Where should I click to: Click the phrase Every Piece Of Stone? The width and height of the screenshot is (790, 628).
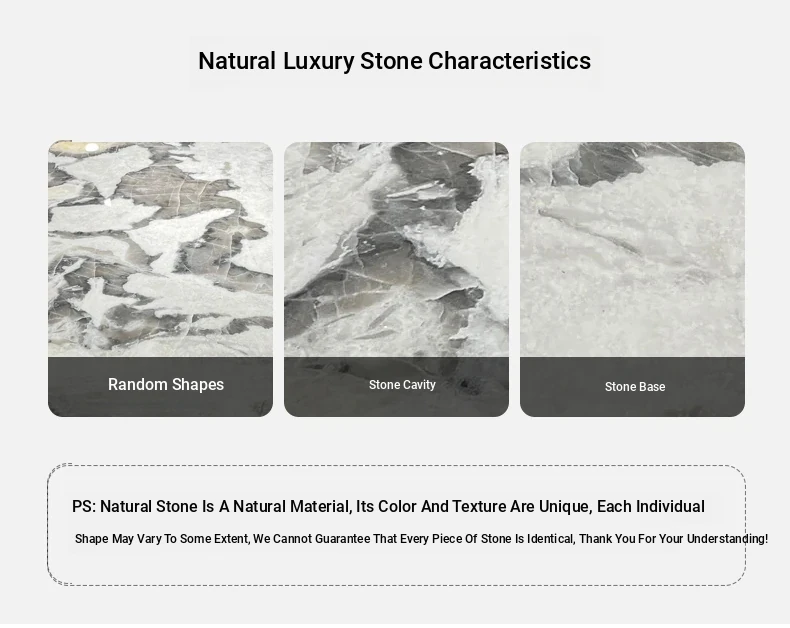coord(456,539)
